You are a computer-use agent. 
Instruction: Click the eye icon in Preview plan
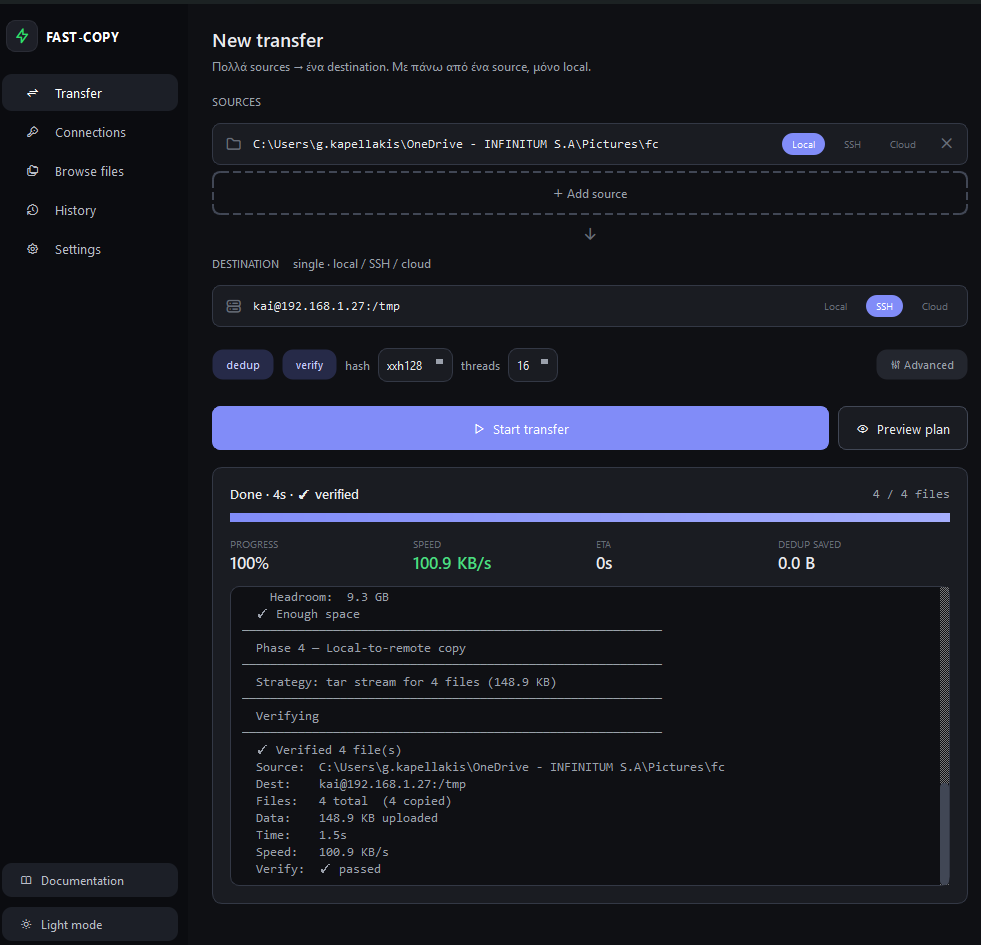[x=862, y=429]
